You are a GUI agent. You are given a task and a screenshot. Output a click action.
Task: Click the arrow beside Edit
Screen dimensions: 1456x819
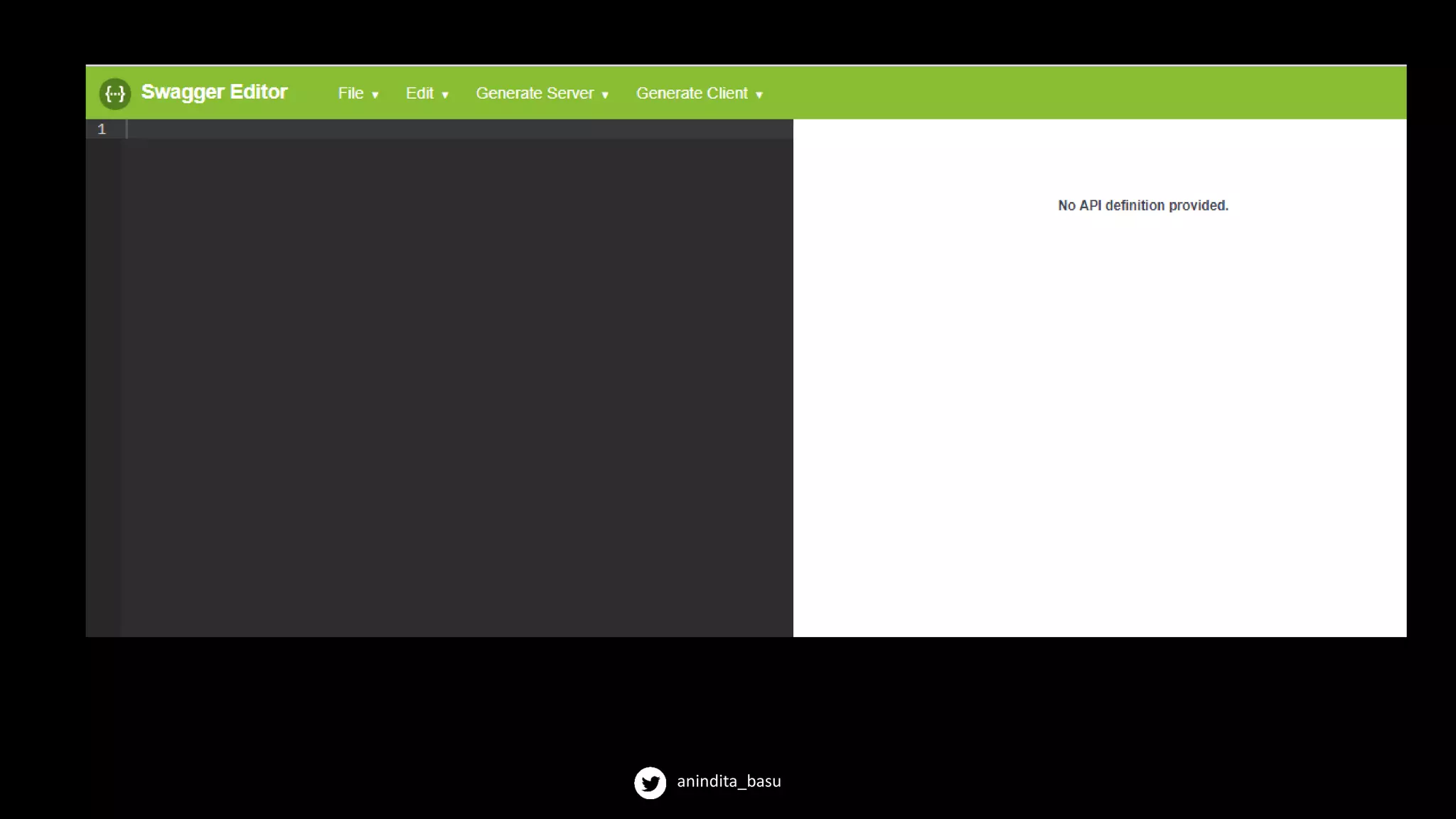(x=445, y=95)
